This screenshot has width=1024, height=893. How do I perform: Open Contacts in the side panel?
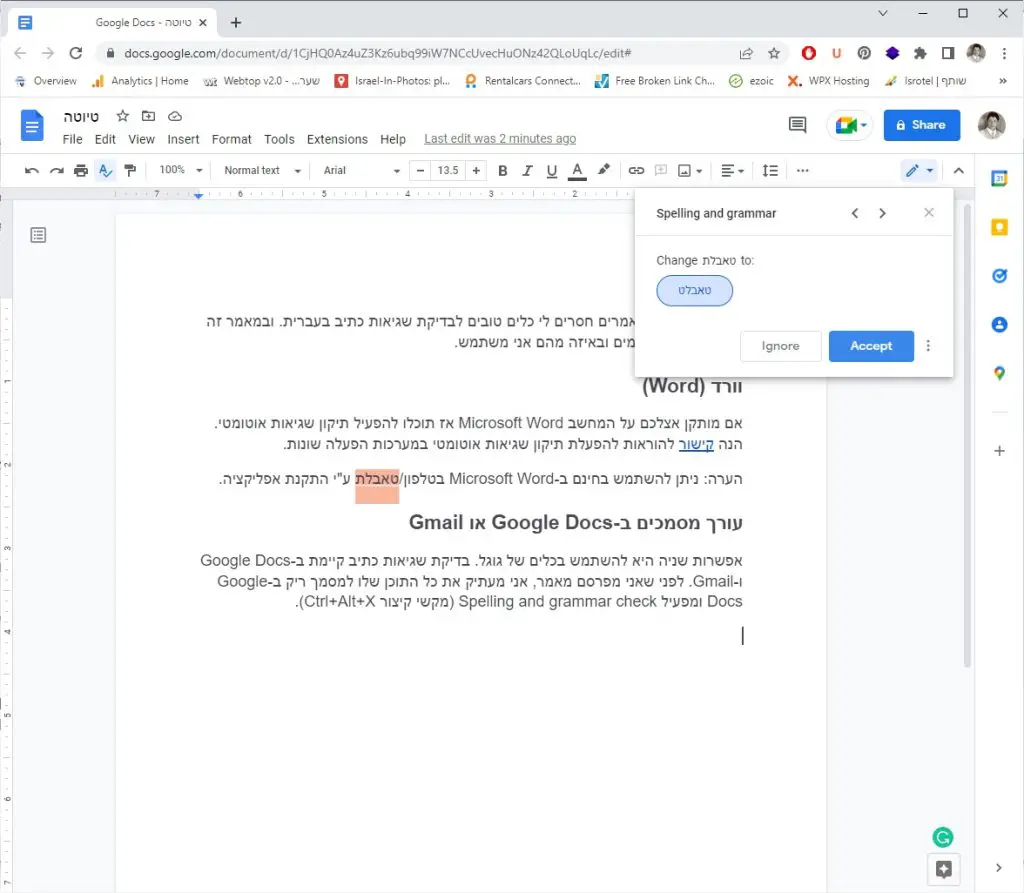pyautogui.click(x=999, y=324)
